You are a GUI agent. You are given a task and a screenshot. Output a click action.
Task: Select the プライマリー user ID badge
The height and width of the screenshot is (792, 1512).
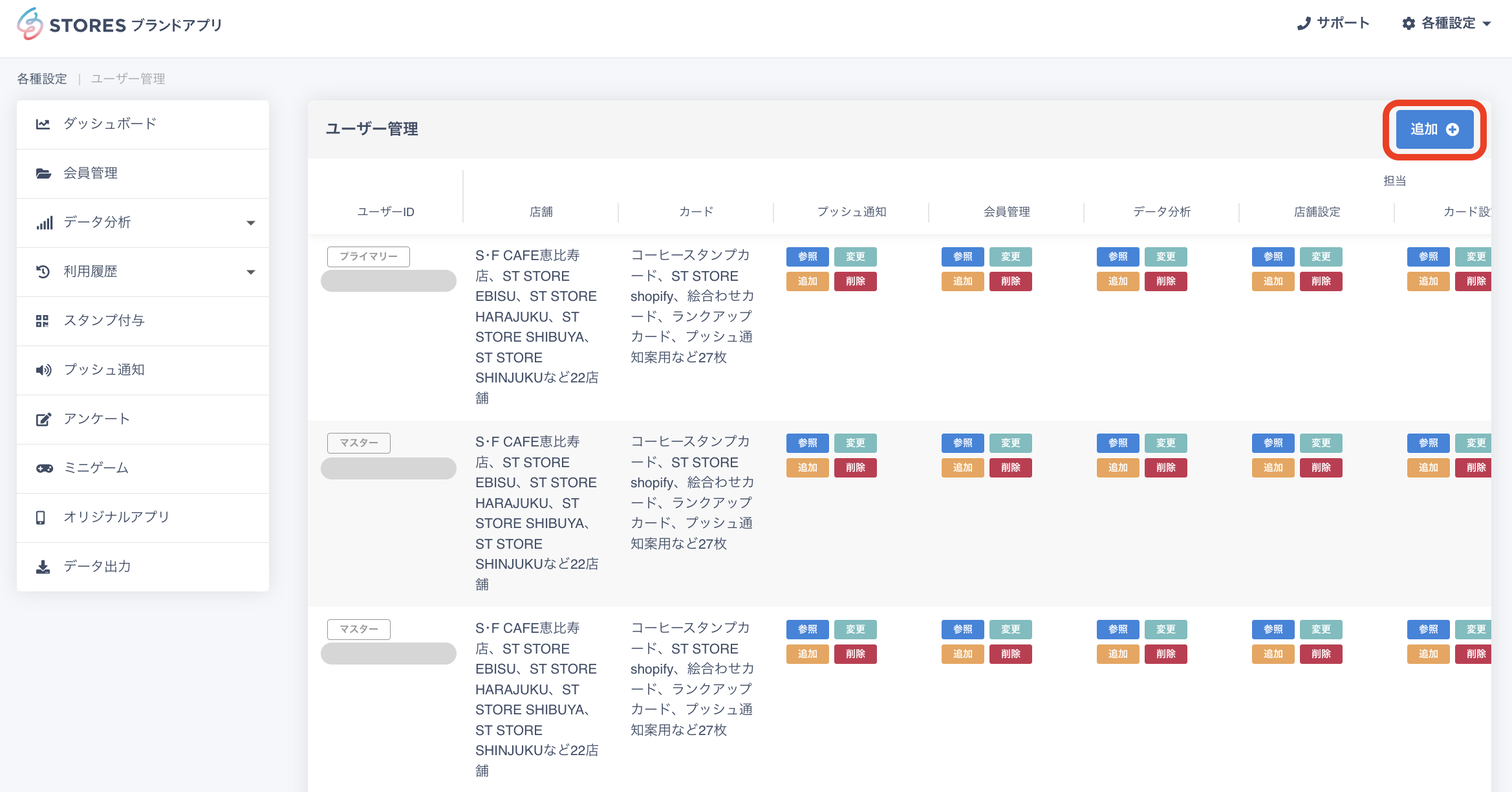[x=368, y=257]
